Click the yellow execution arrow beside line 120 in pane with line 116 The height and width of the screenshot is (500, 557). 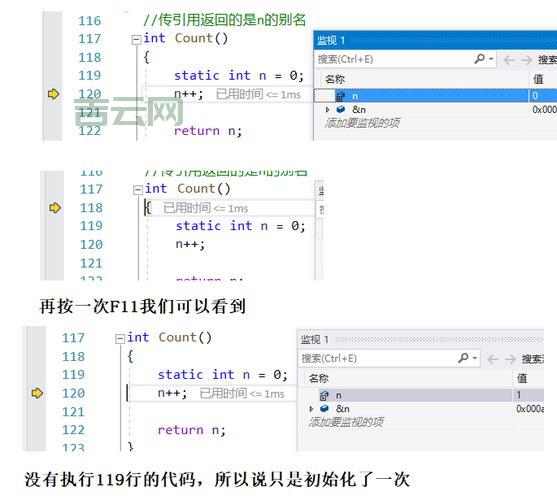pyautogui.click(x=54, y=94)
